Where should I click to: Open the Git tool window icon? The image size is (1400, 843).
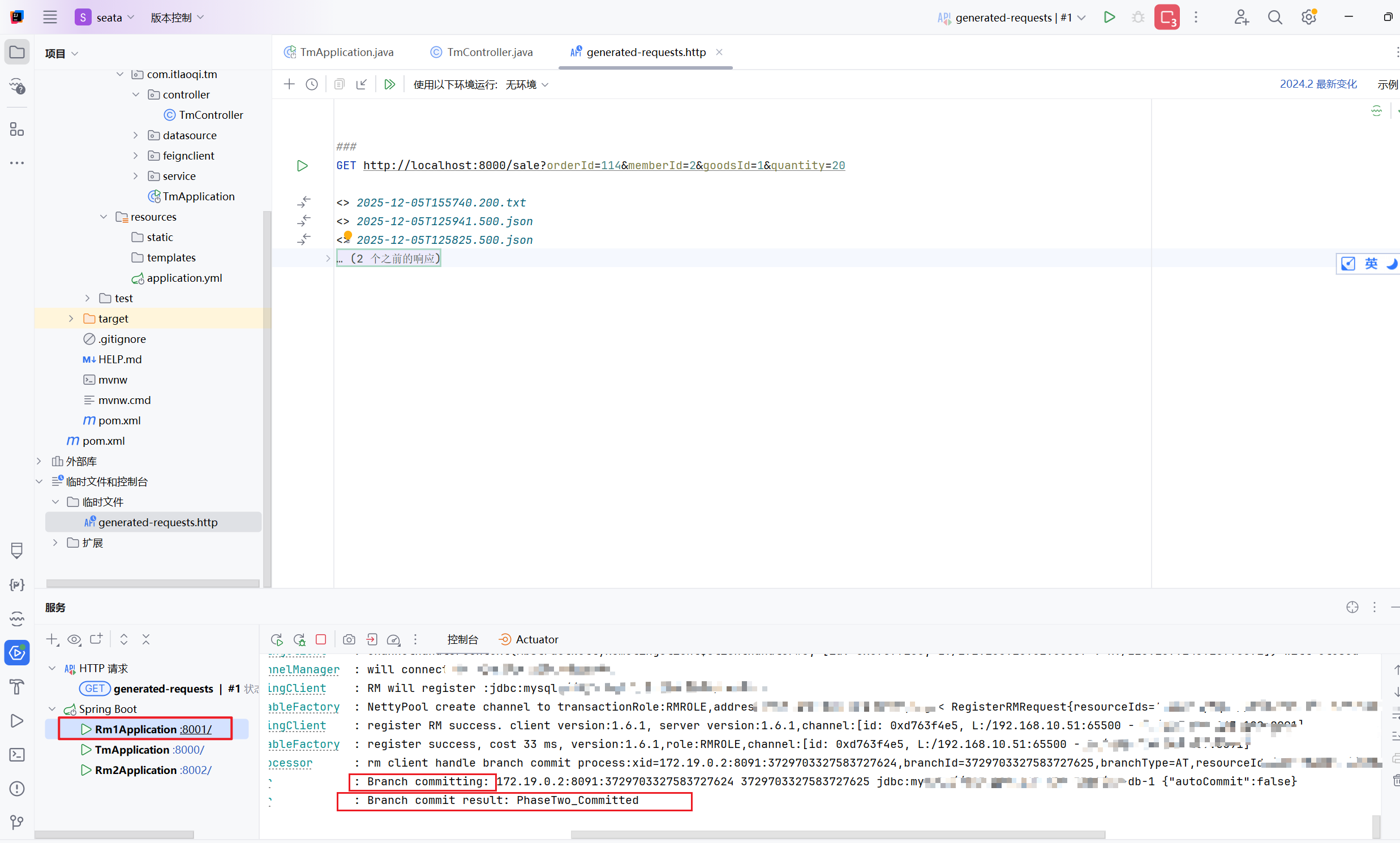point(17,822)
